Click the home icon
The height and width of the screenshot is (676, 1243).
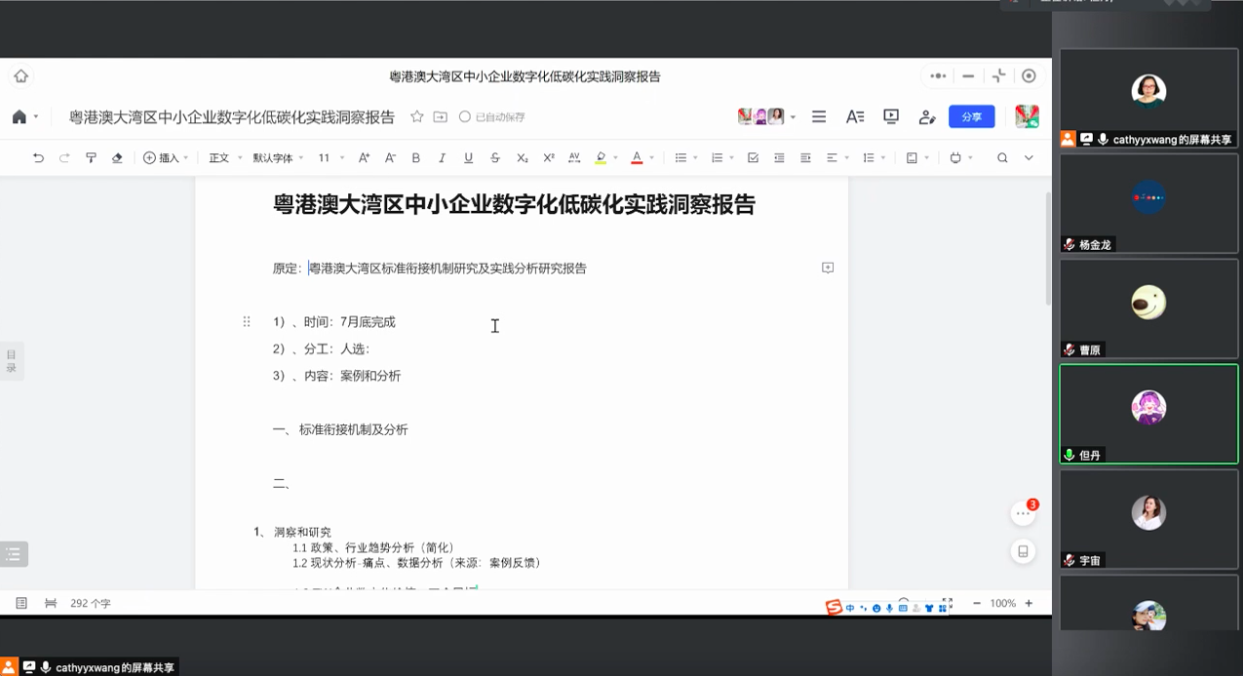[19, 117]
